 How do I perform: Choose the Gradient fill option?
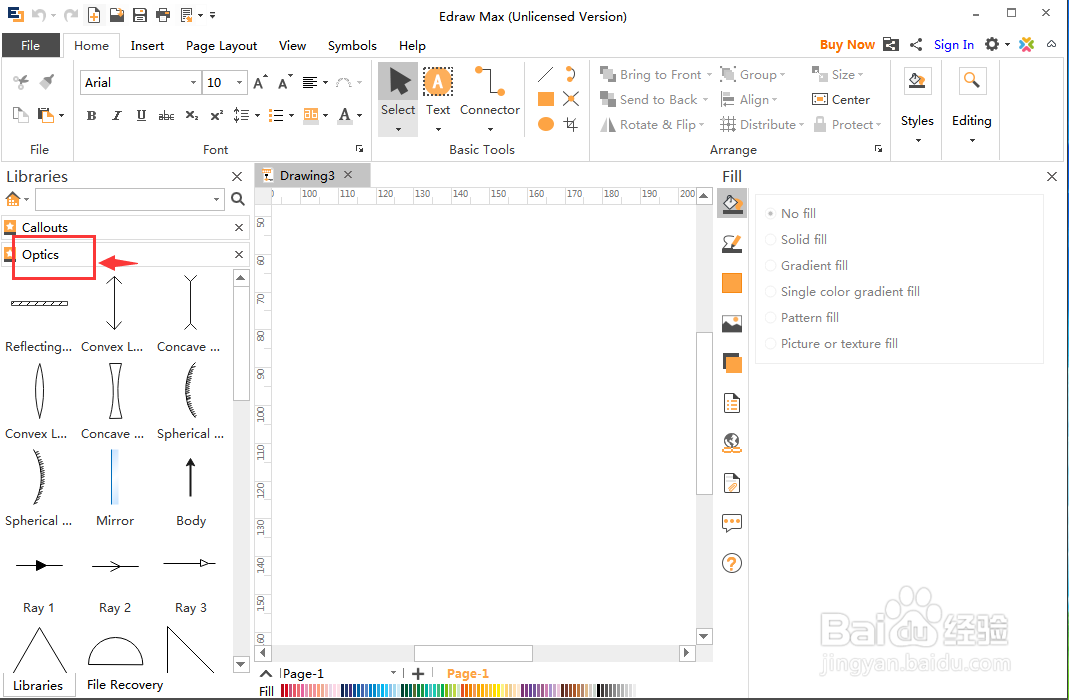pyautogui.click(x=807, y=265)
